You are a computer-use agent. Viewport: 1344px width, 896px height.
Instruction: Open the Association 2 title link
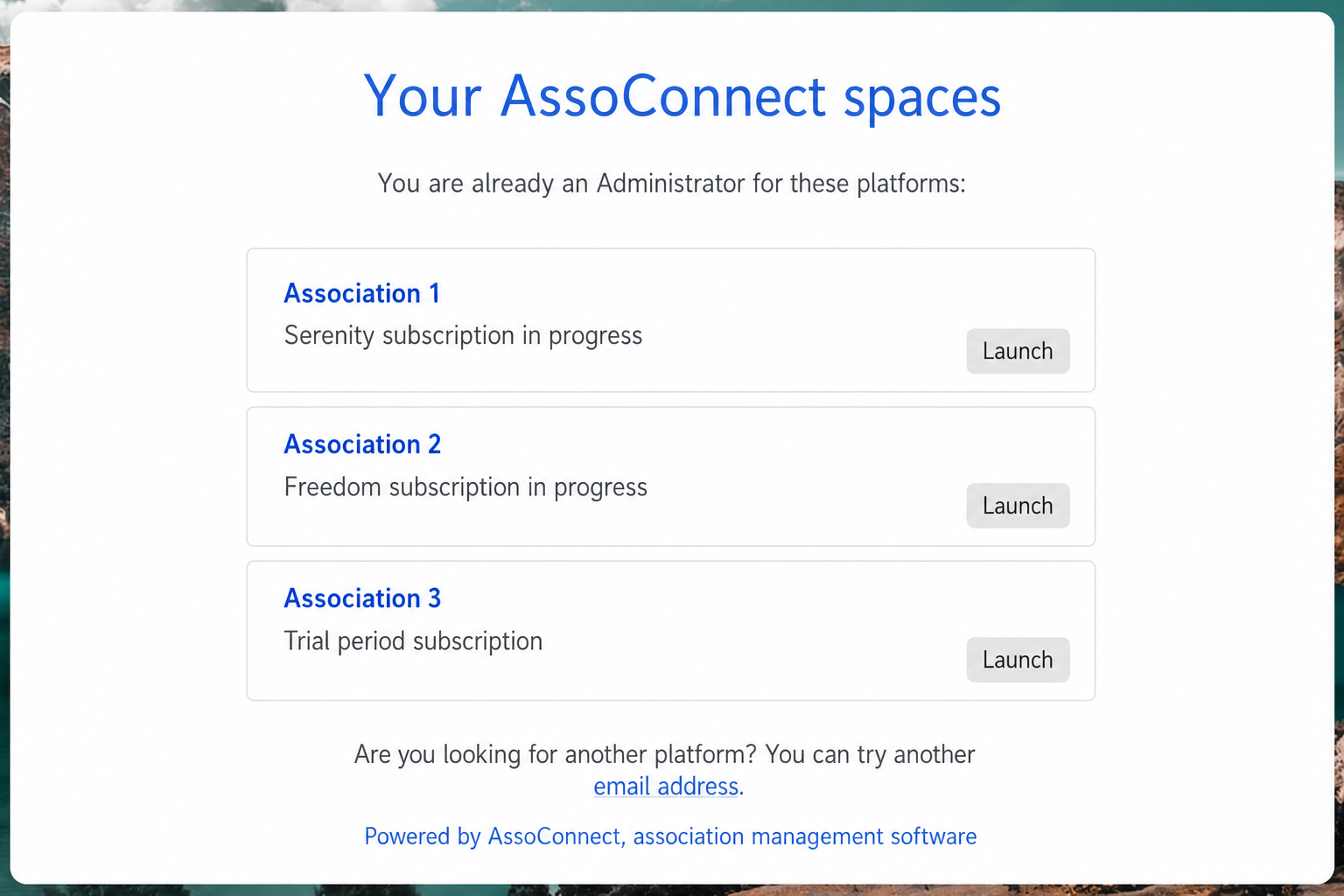pyautogui.click(x=362, y=444)
